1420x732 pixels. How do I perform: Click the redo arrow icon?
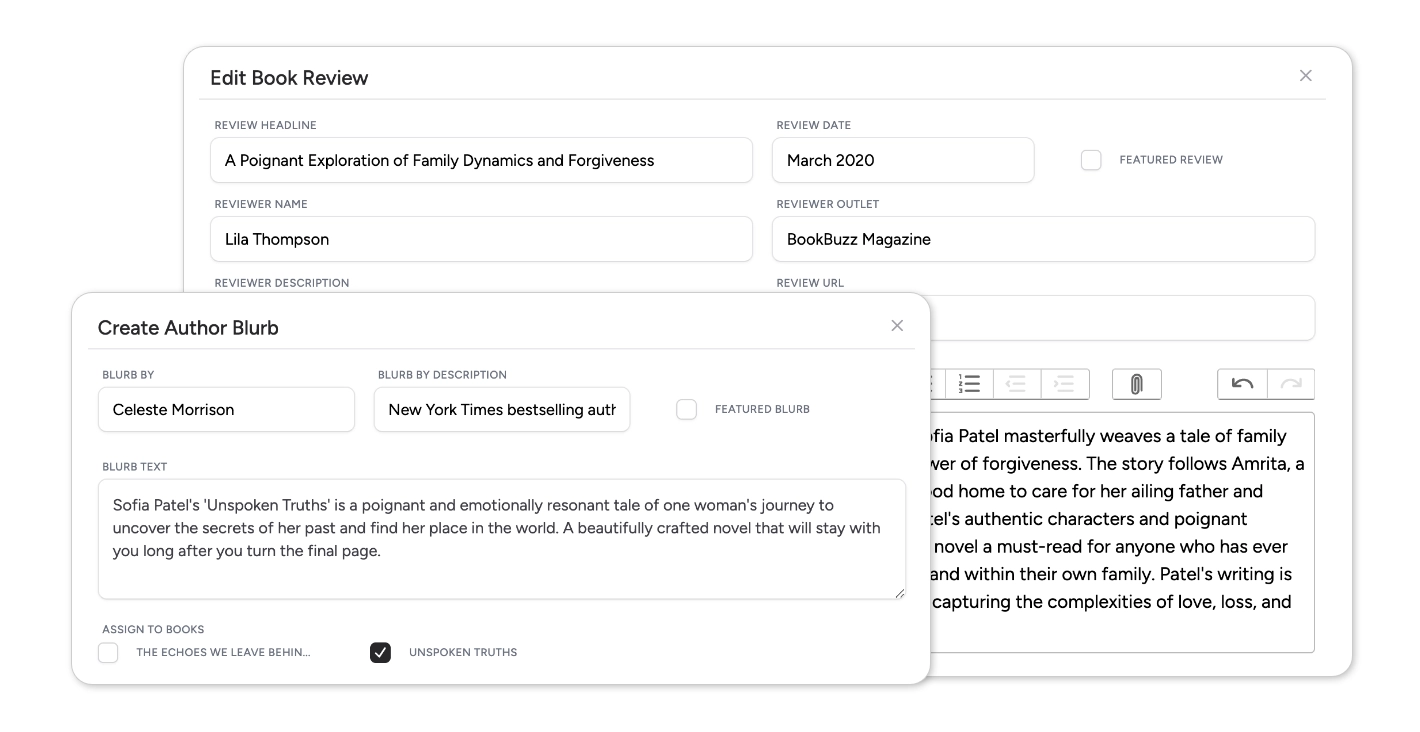pos(1291,384)
